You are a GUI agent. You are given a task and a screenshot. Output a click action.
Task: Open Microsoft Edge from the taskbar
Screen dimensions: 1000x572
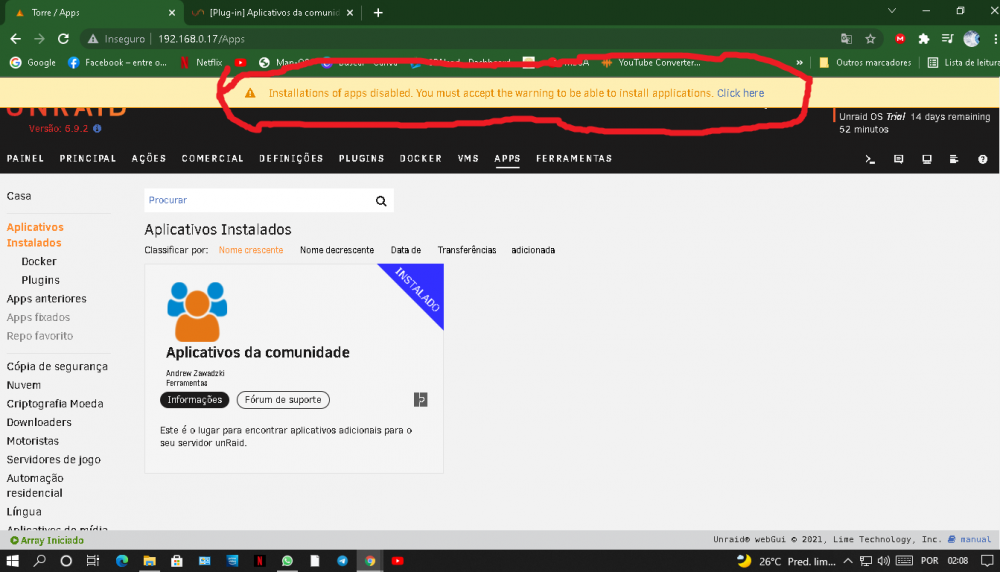(122, 561)
